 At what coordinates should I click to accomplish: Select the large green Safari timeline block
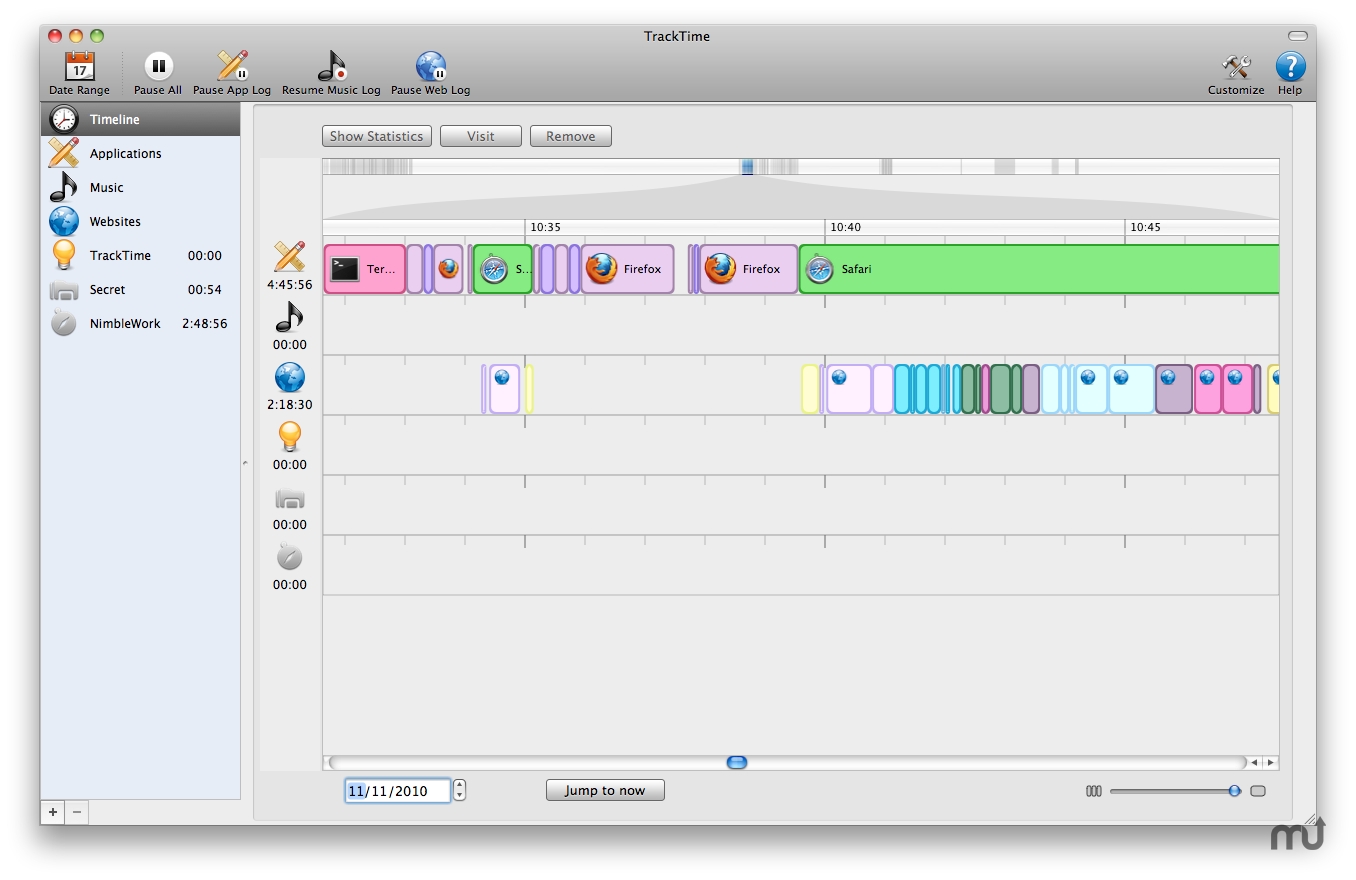click(1040, 269)
